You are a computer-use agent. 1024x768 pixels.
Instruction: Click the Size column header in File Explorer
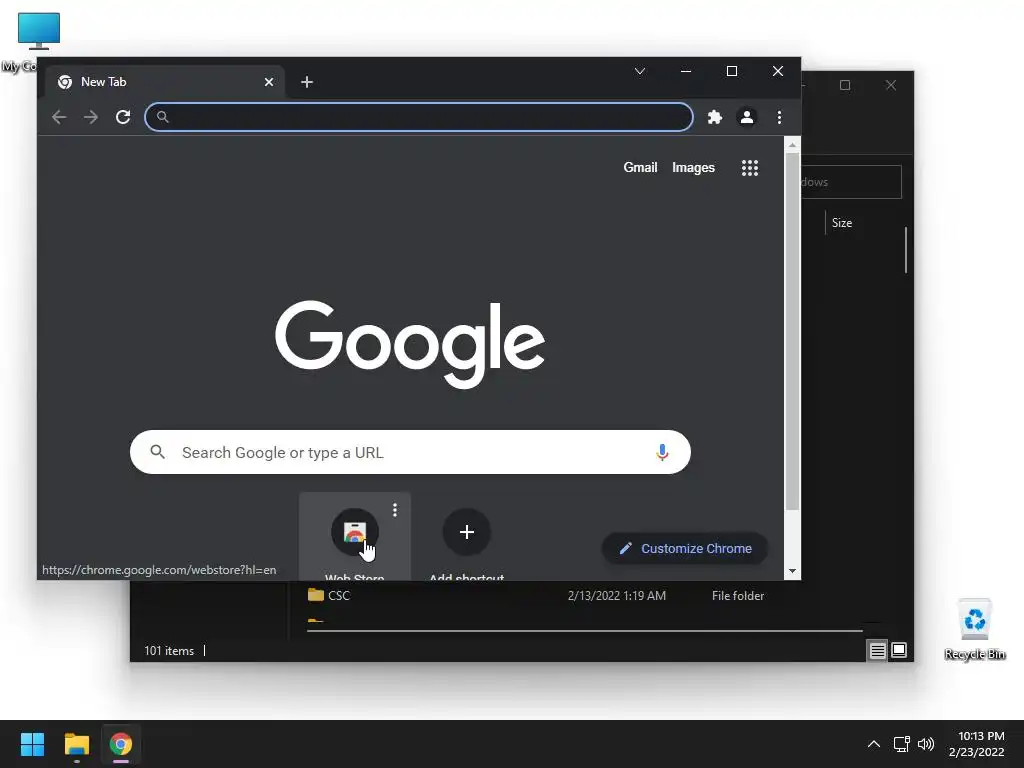(842, 223)
